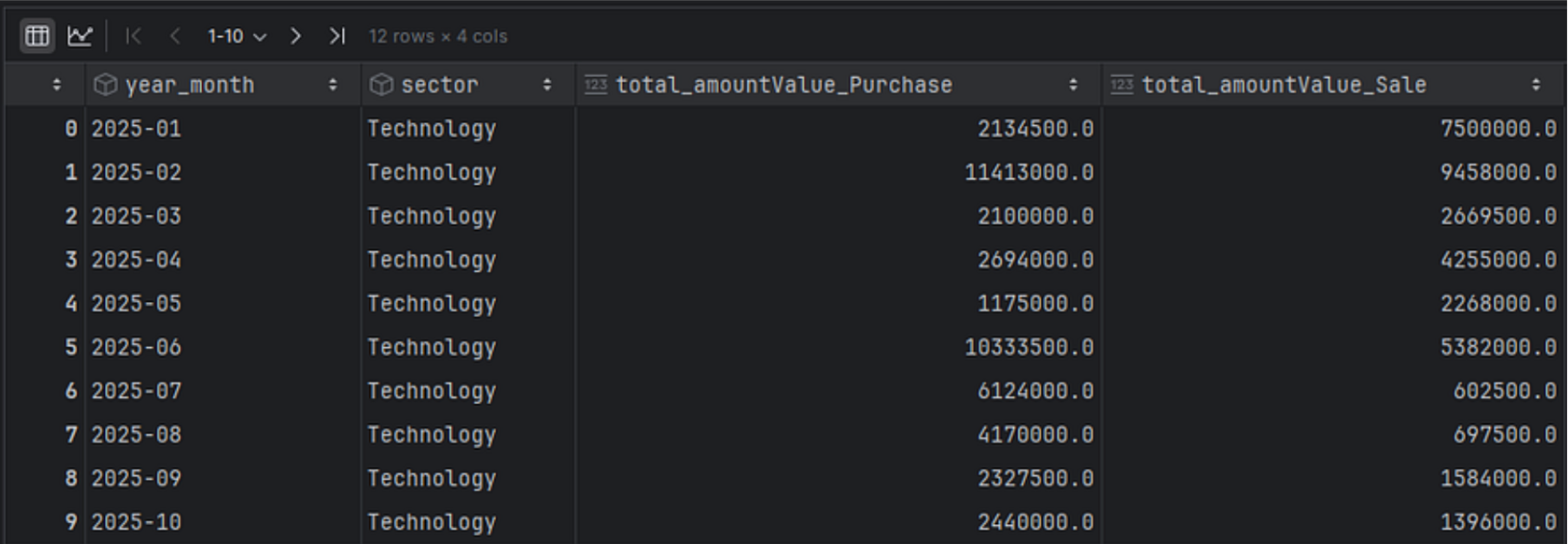The image size is (1568, 544).
Task: Open the chart view icon
Action: 80,36
